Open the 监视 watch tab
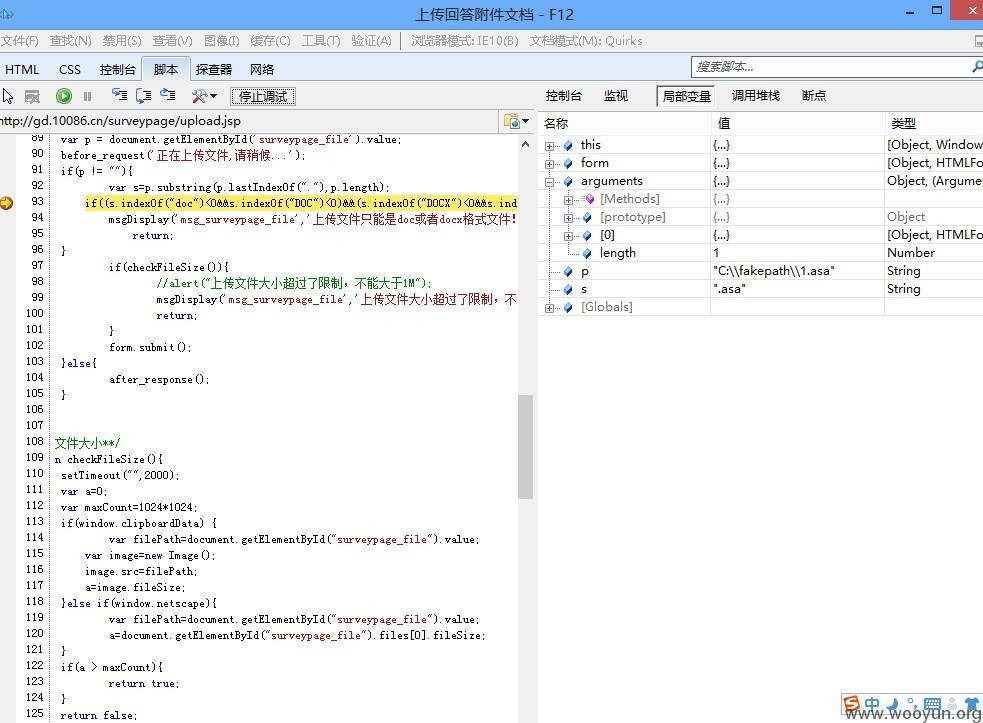 [616, 95]
